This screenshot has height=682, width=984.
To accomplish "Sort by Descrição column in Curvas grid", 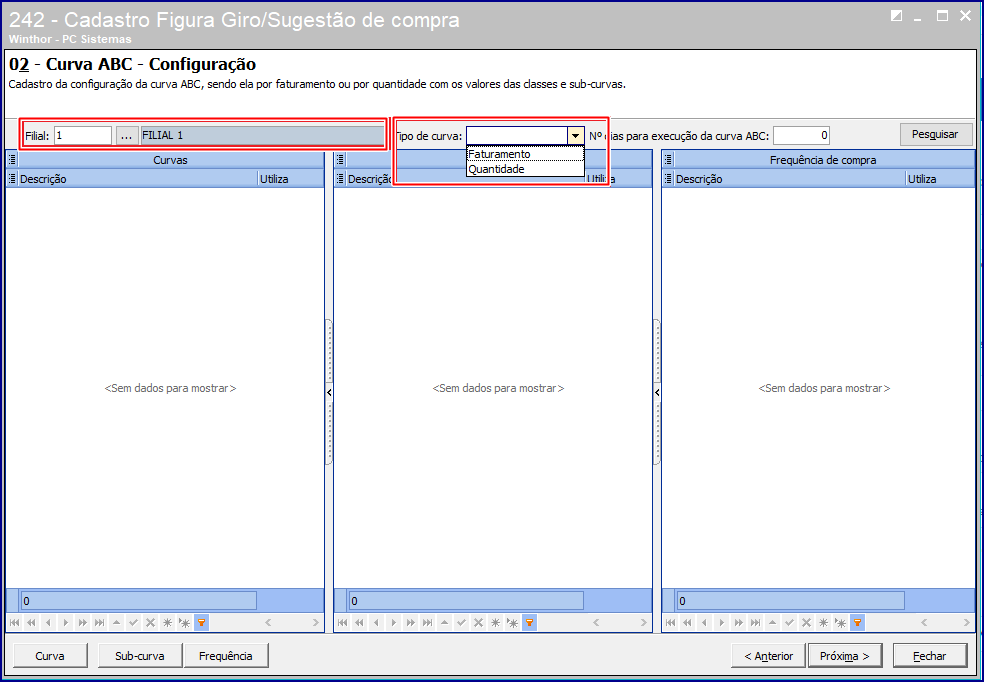I will (x=138, y=179).
